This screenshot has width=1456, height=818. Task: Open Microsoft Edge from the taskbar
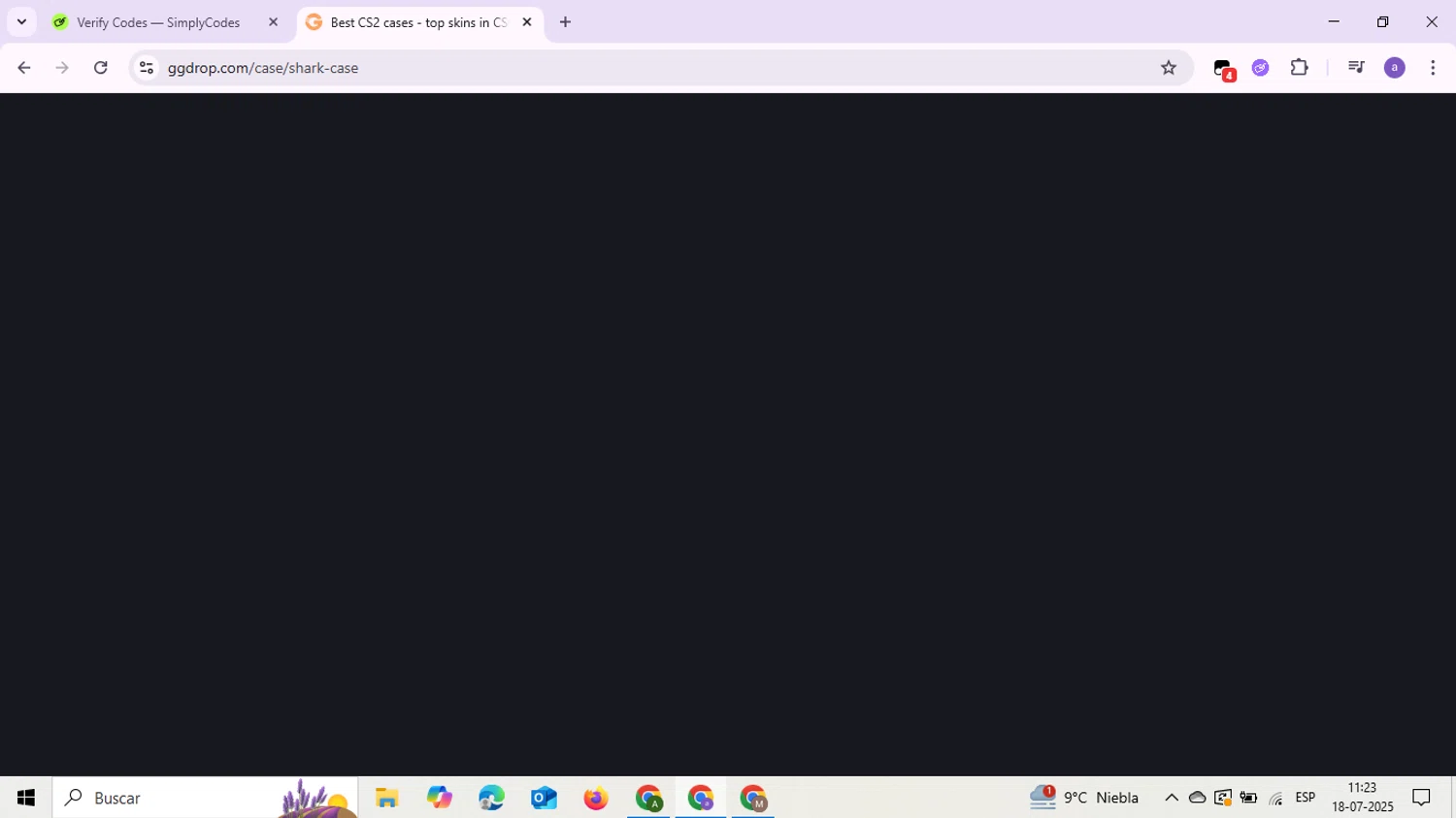coord(491,798)
